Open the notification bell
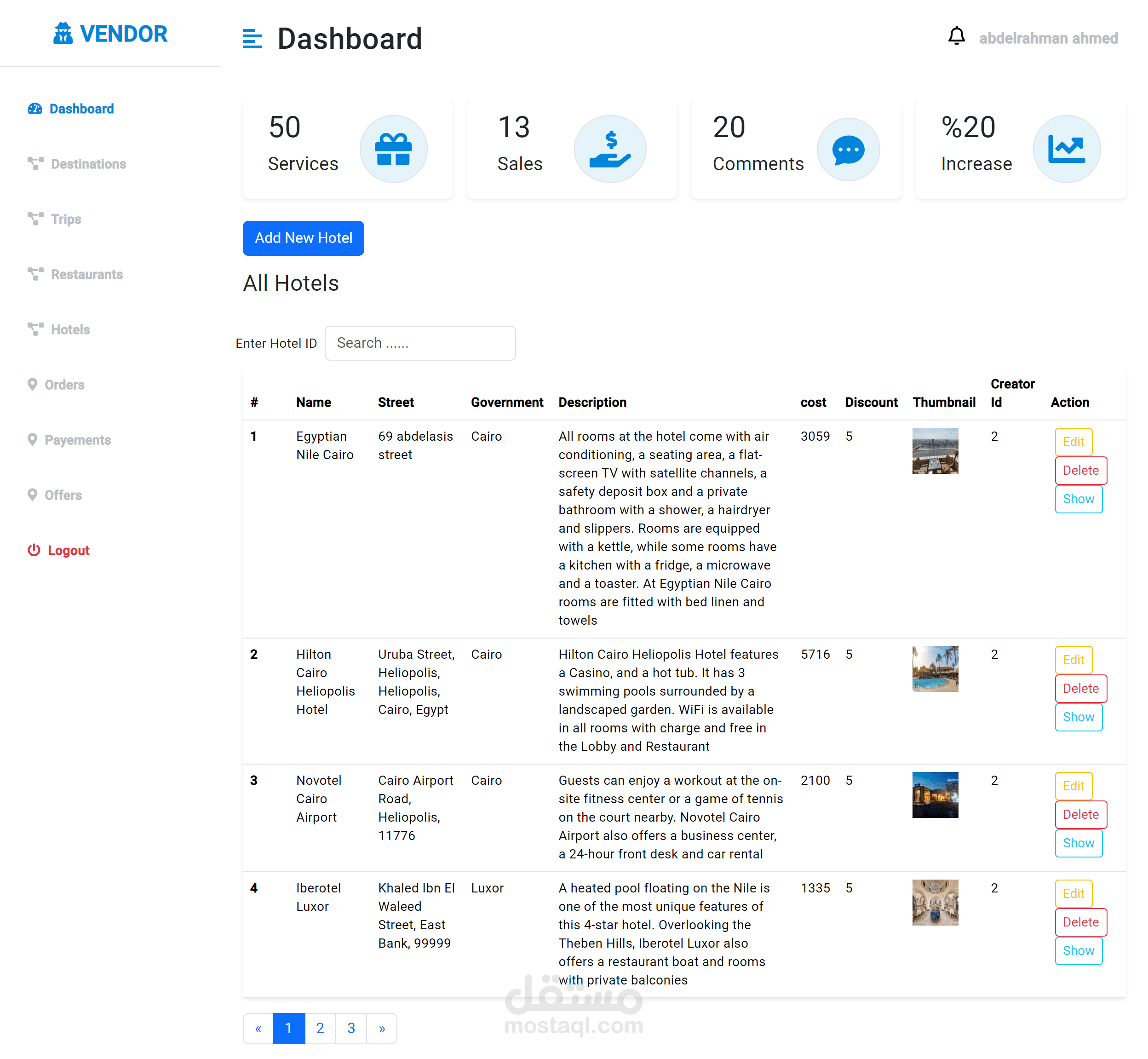The height and width of the screenshot is (1059, 1148). (x=957, y=37)
